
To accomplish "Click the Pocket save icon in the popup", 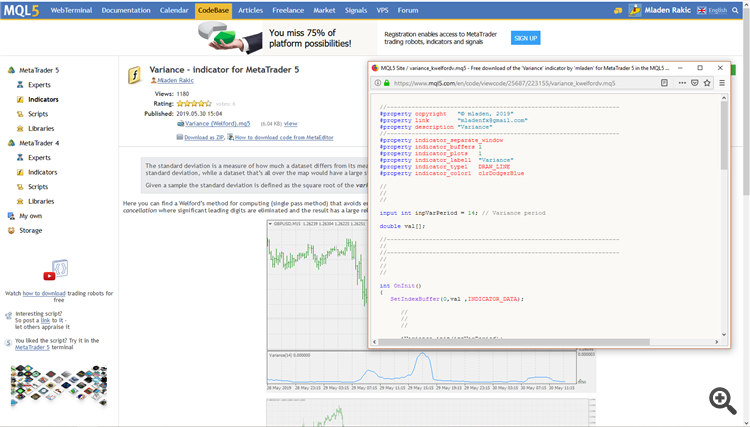I will (695, 83).
